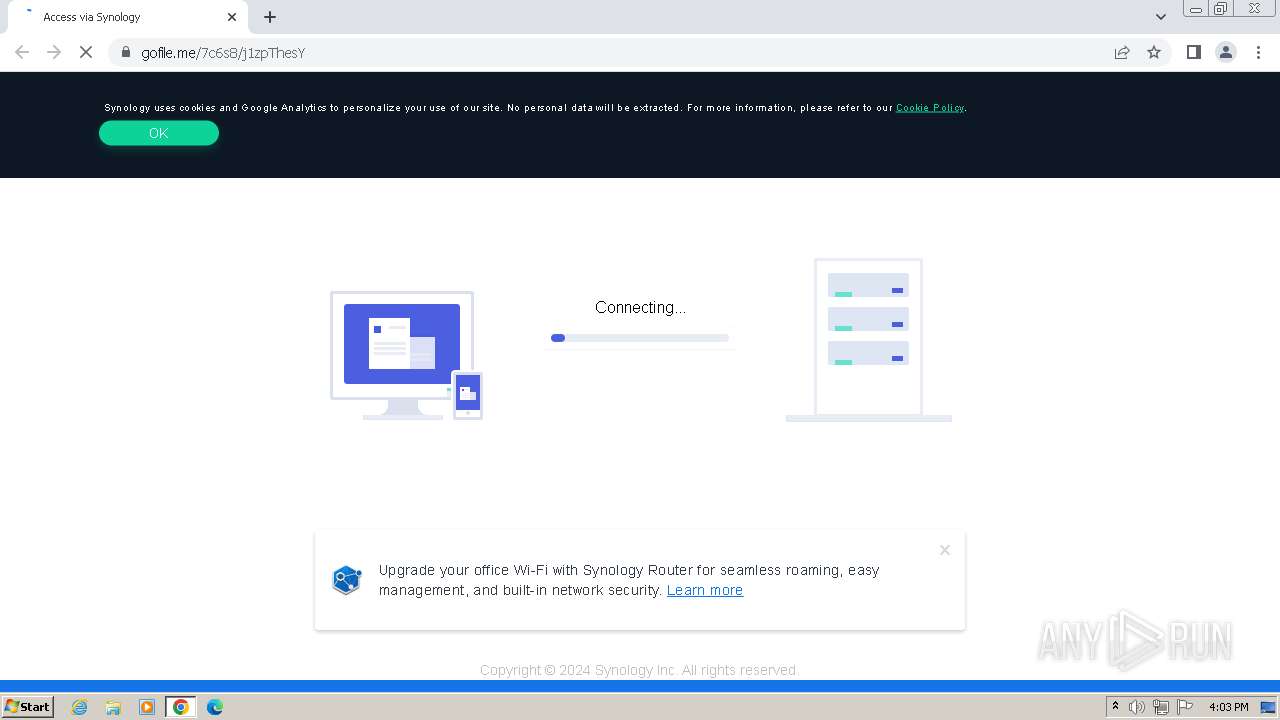
Task: Open the Chrome three-dot menu
Action: [x=1259, y=52]
